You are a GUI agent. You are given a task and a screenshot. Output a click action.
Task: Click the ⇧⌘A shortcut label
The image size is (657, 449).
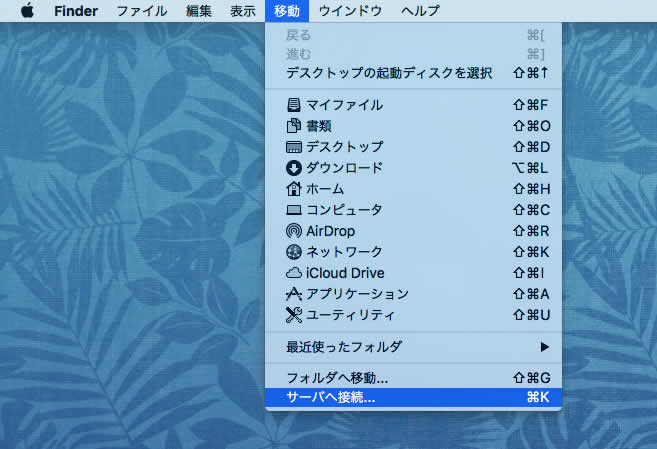tap(531, 294)
